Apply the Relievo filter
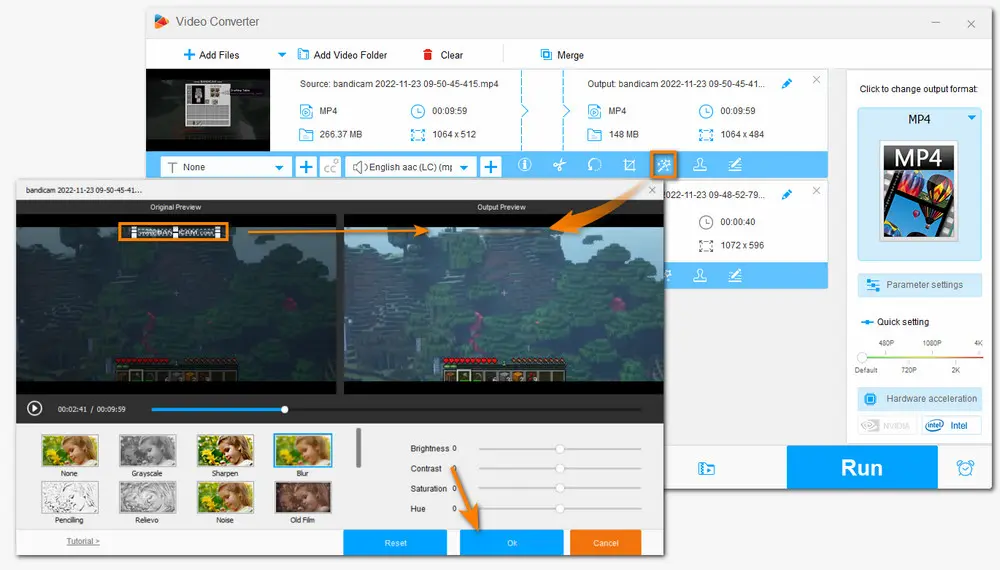This screenshot has height=570, width=1000. click(x=147, y=497)
